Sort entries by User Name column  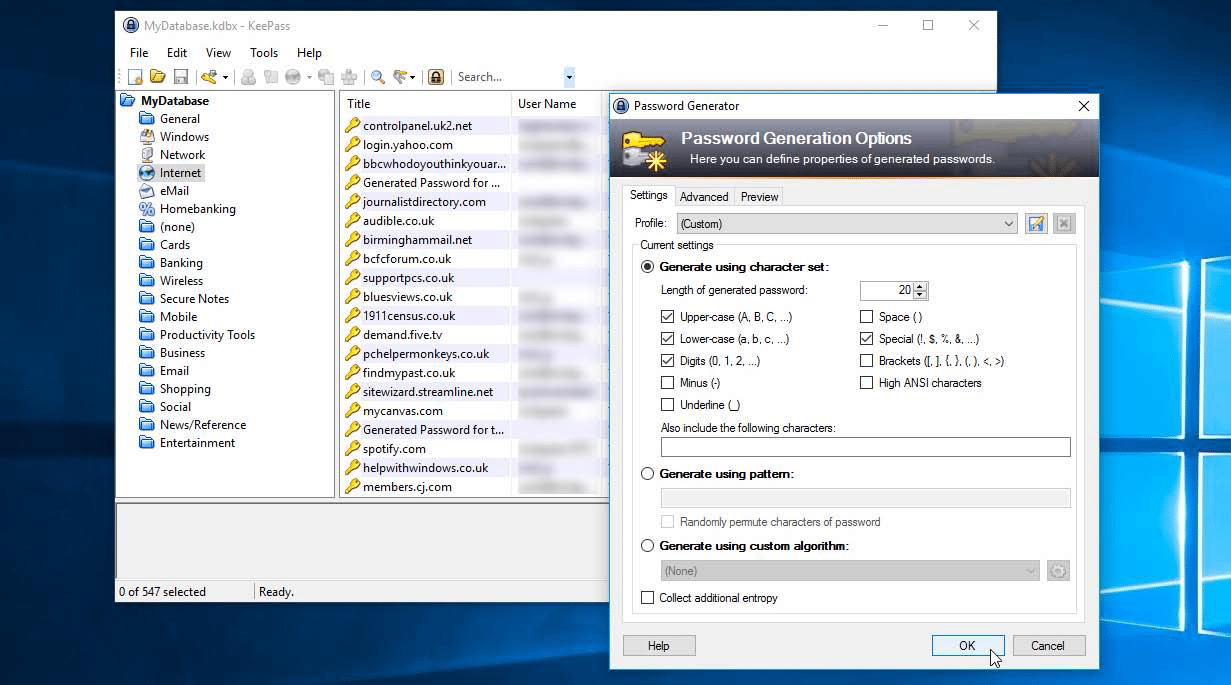[x=560, y=104]
